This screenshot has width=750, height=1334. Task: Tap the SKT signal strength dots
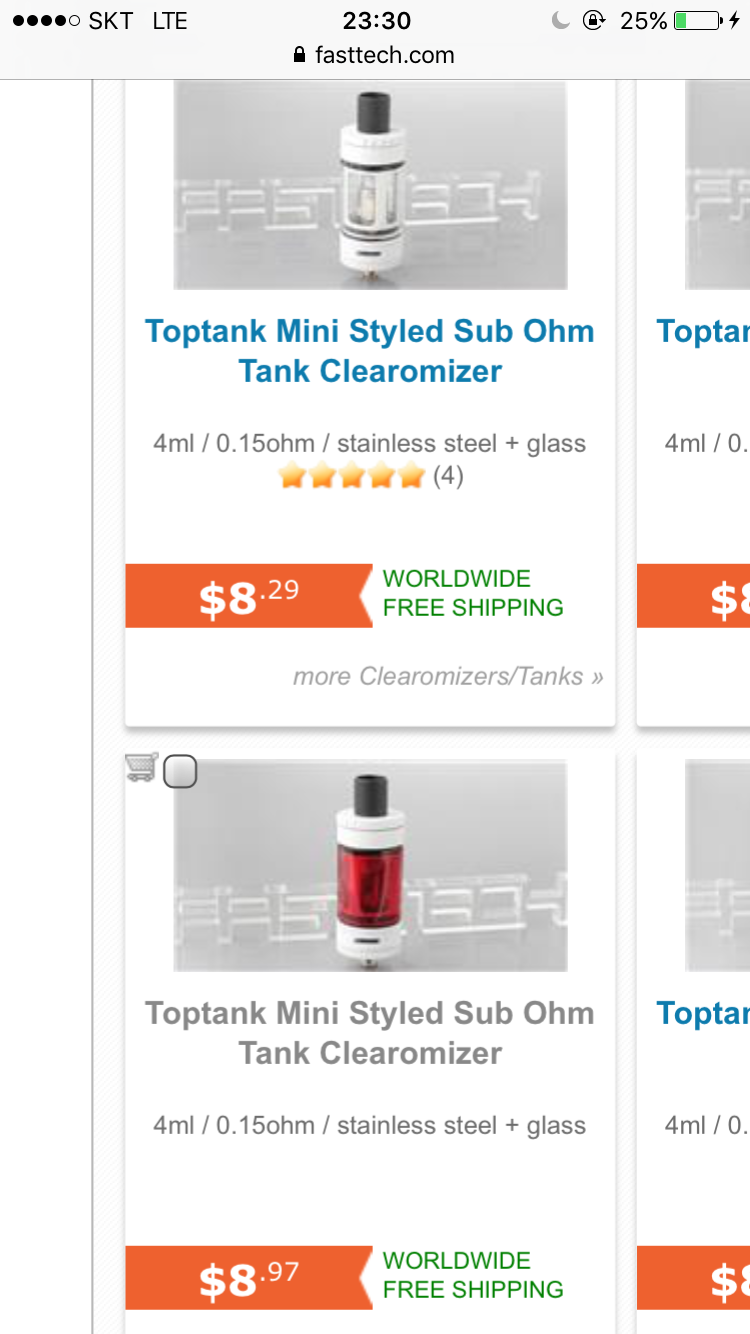(46, 21)
